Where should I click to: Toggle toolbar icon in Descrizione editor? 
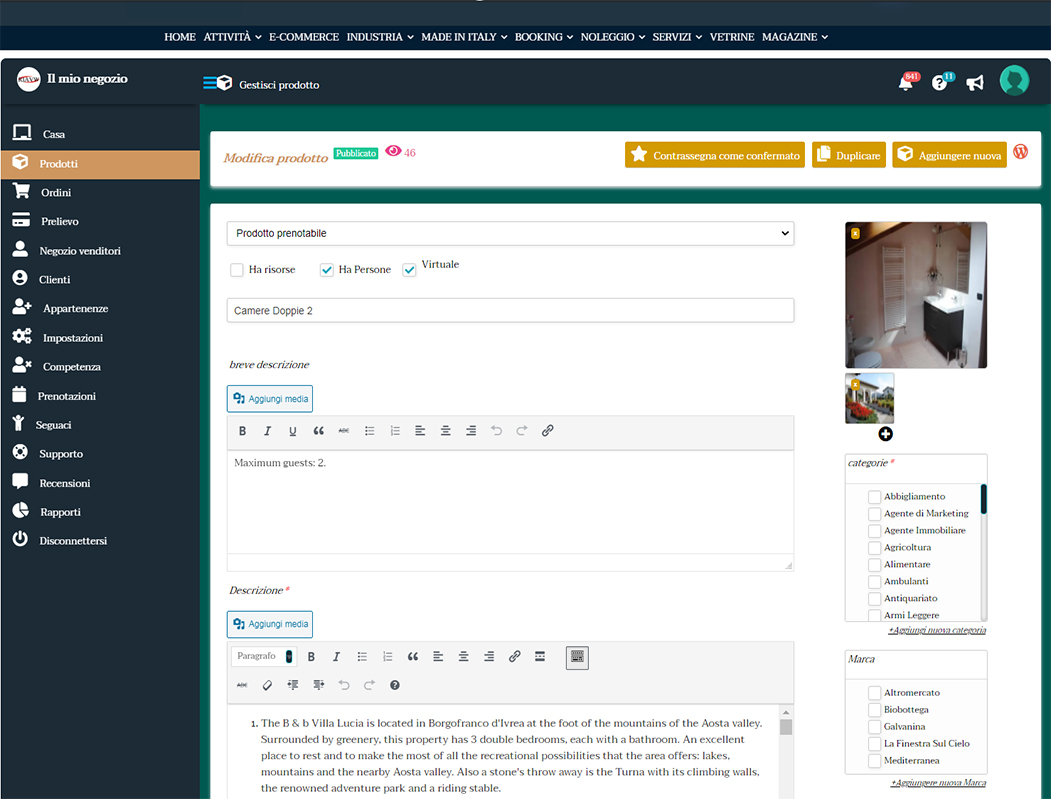point(577,657)
